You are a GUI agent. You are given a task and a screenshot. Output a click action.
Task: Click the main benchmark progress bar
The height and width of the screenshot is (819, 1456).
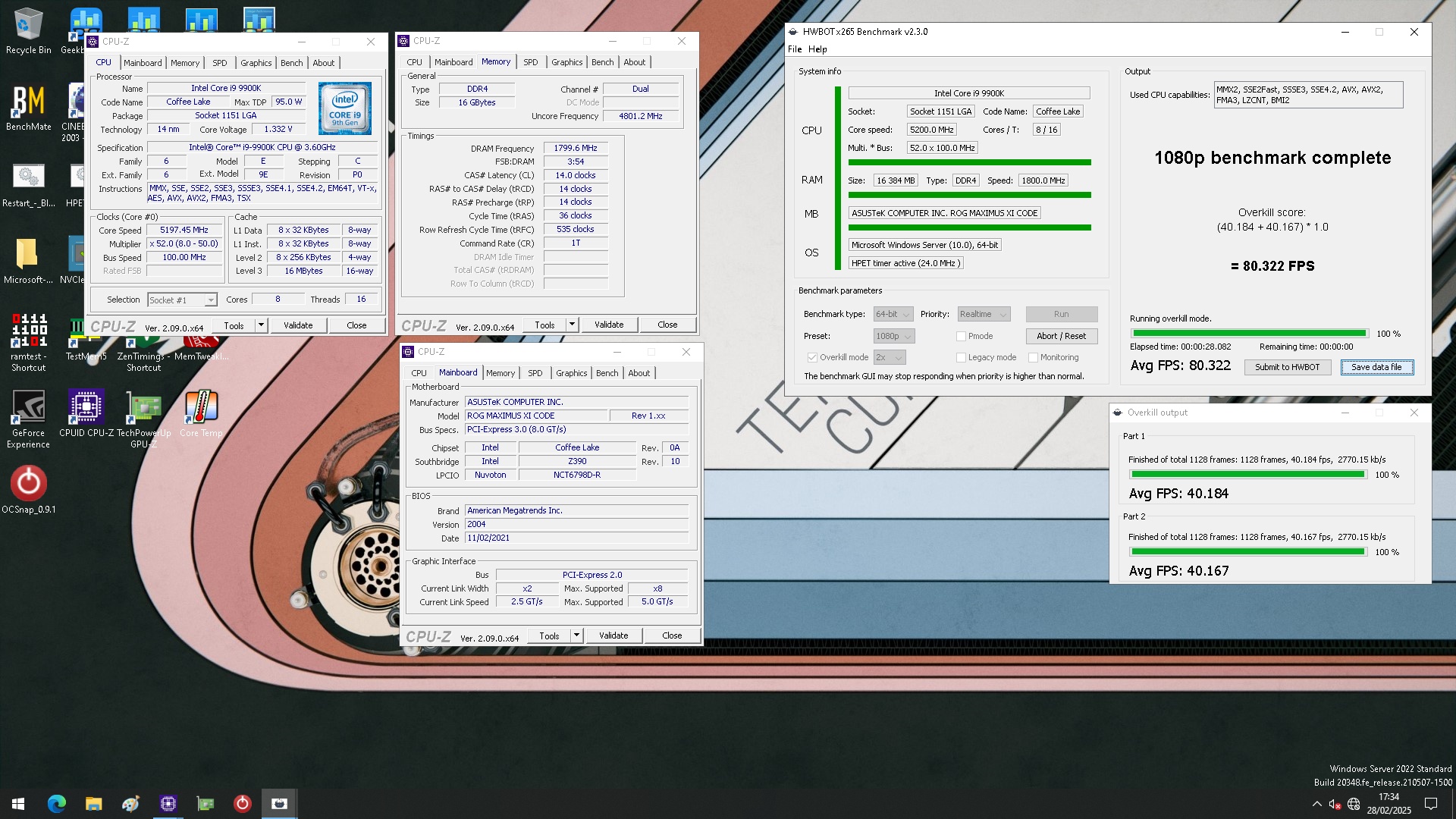pyautogui.click(x=1248, y=333)
